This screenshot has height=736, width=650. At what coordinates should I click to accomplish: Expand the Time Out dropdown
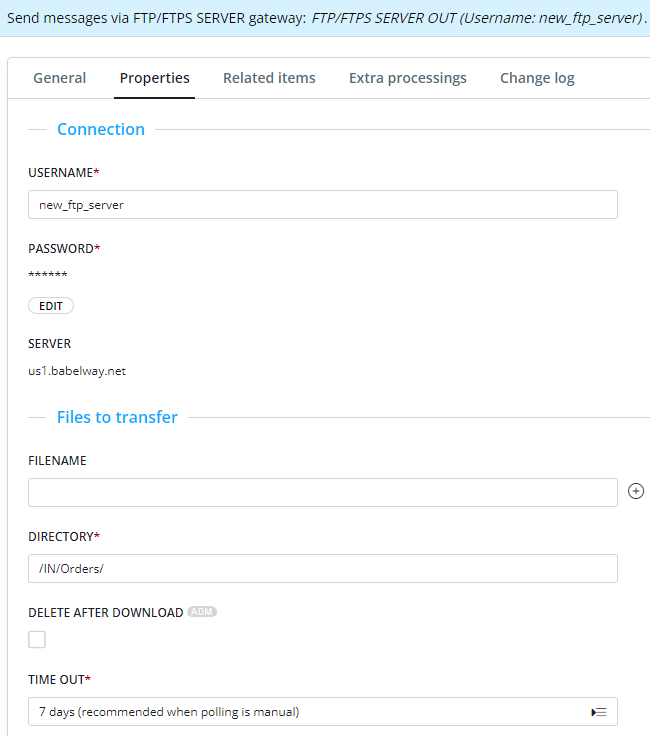click(x=322, y=712)
